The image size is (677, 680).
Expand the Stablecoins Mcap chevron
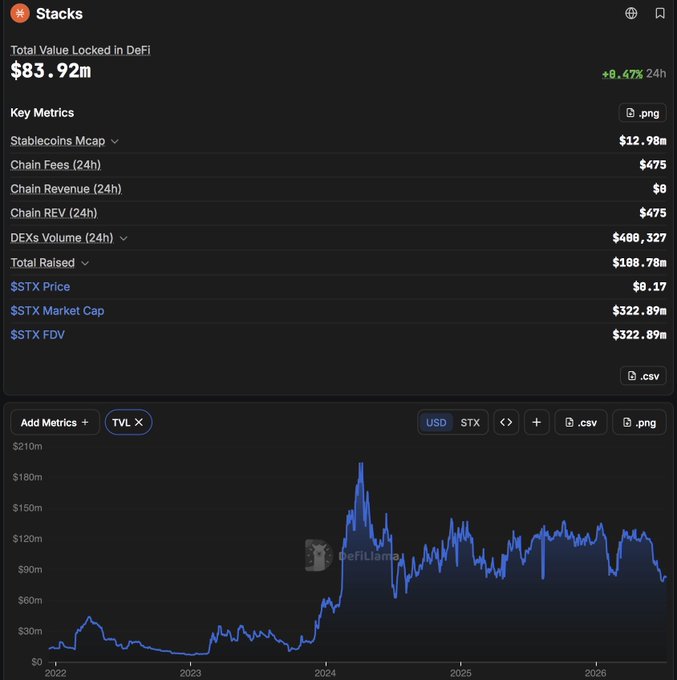[114, 141]
